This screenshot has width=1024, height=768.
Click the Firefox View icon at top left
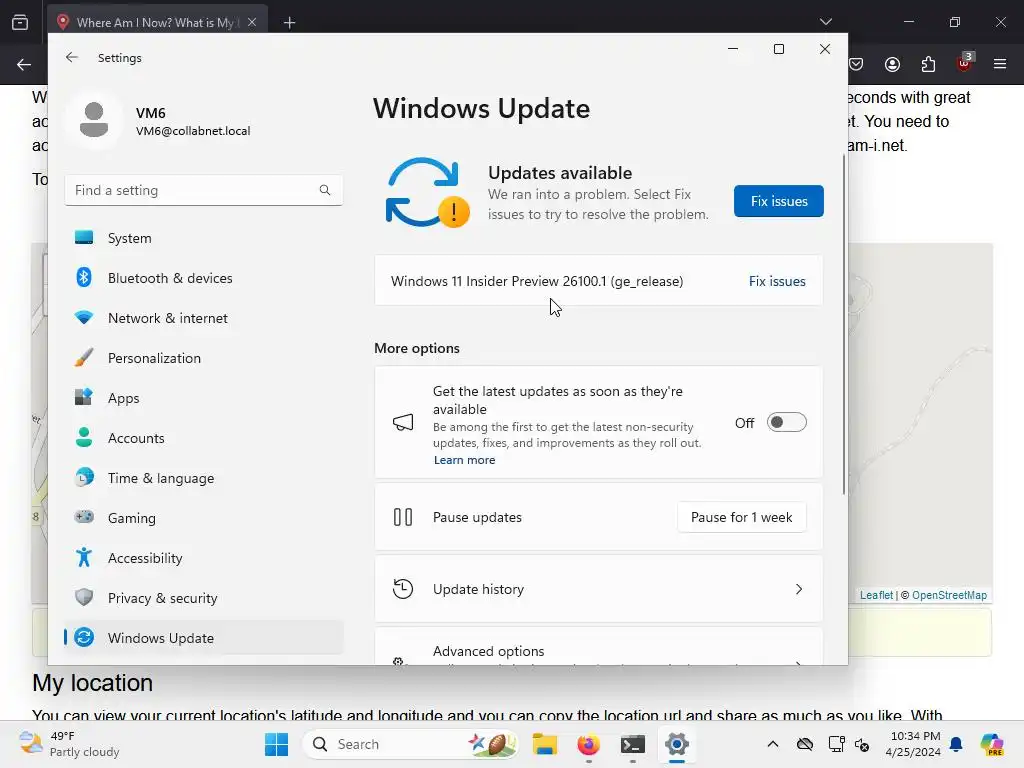(x=20, y=22)
